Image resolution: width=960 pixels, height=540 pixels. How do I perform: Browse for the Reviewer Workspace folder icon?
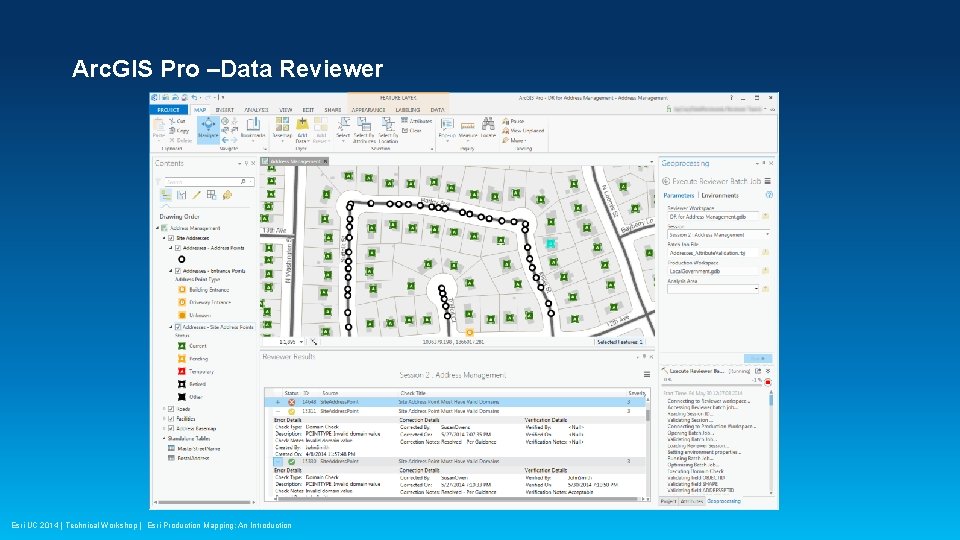(x=765, y=216)
